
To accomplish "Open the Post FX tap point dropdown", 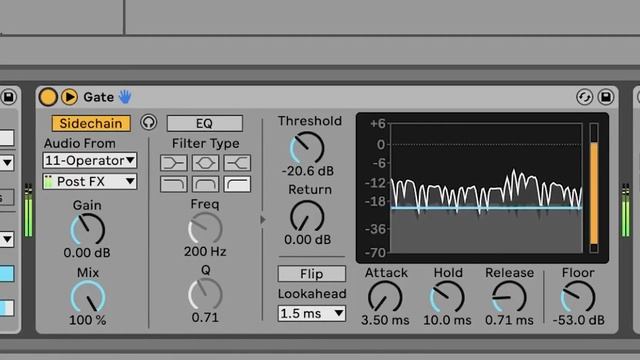I will 89,181.
